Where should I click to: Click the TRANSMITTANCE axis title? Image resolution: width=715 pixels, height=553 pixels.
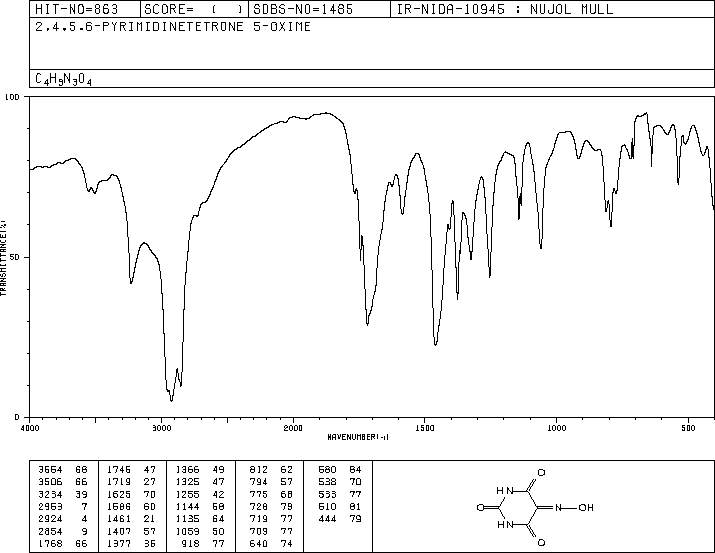pyautogui.click(x=3, y=258)
